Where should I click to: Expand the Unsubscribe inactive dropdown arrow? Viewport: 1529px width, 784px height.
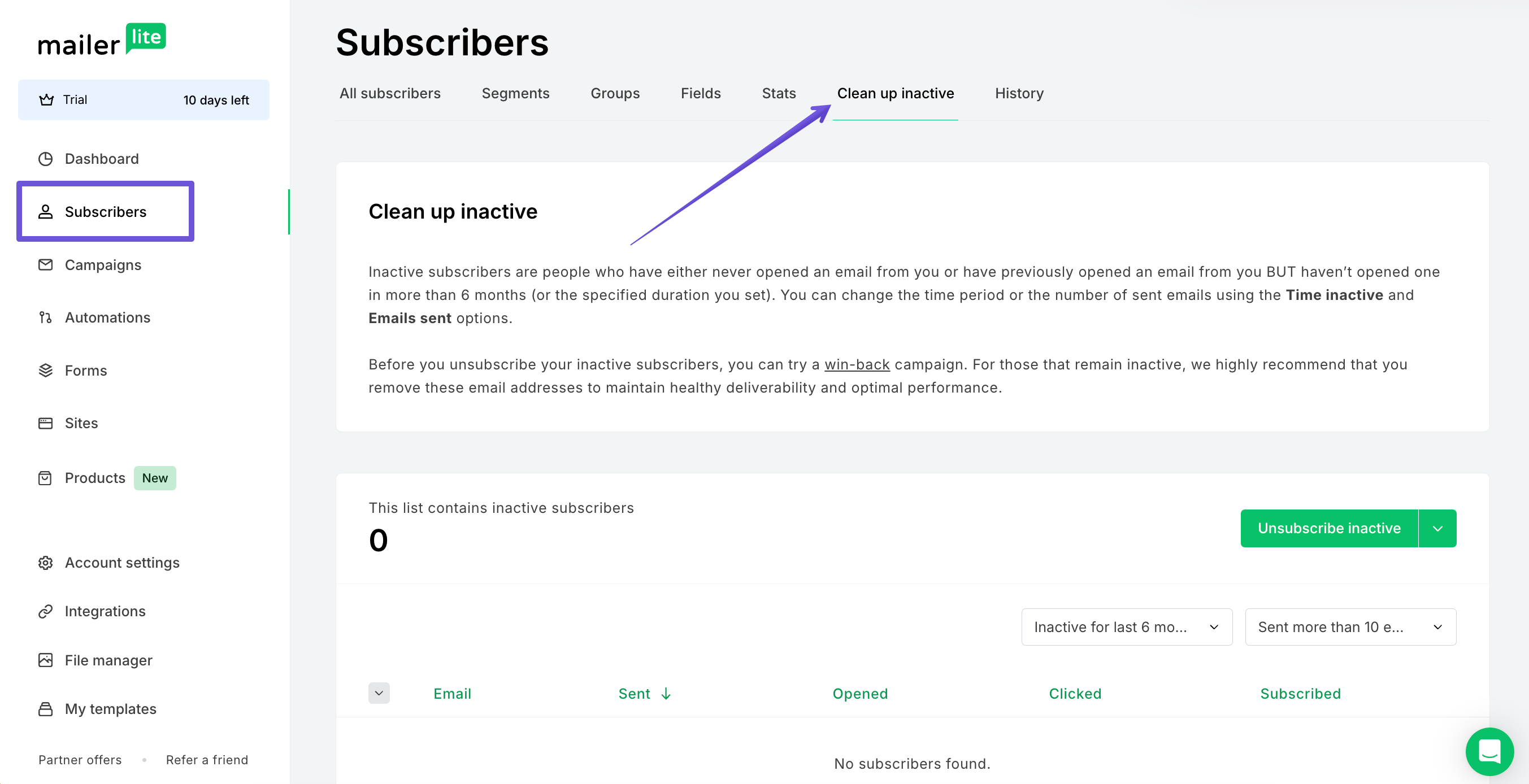1437,528
